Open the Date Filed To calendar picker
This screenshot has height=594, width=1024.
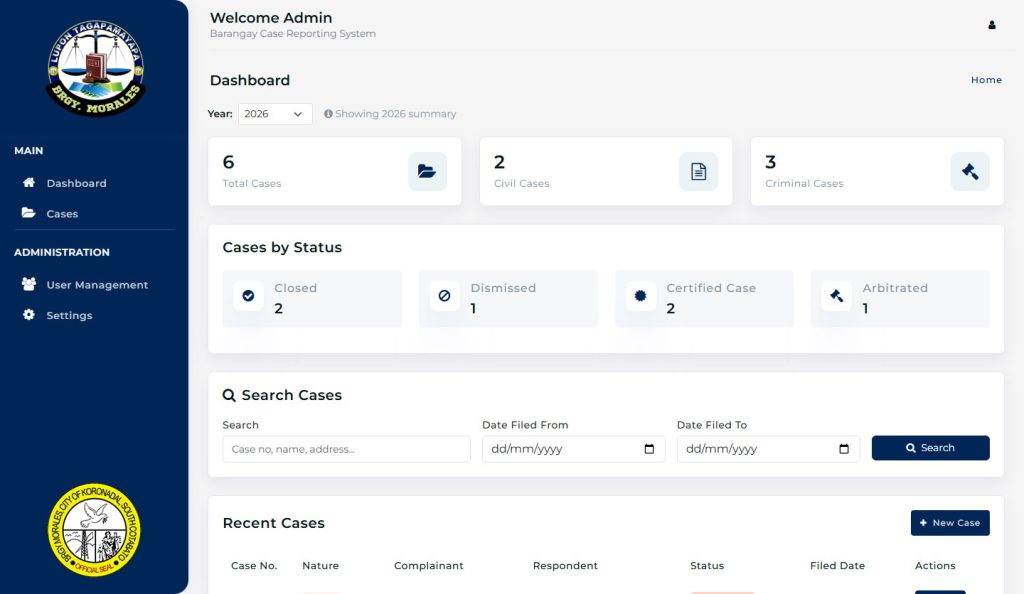844,449
